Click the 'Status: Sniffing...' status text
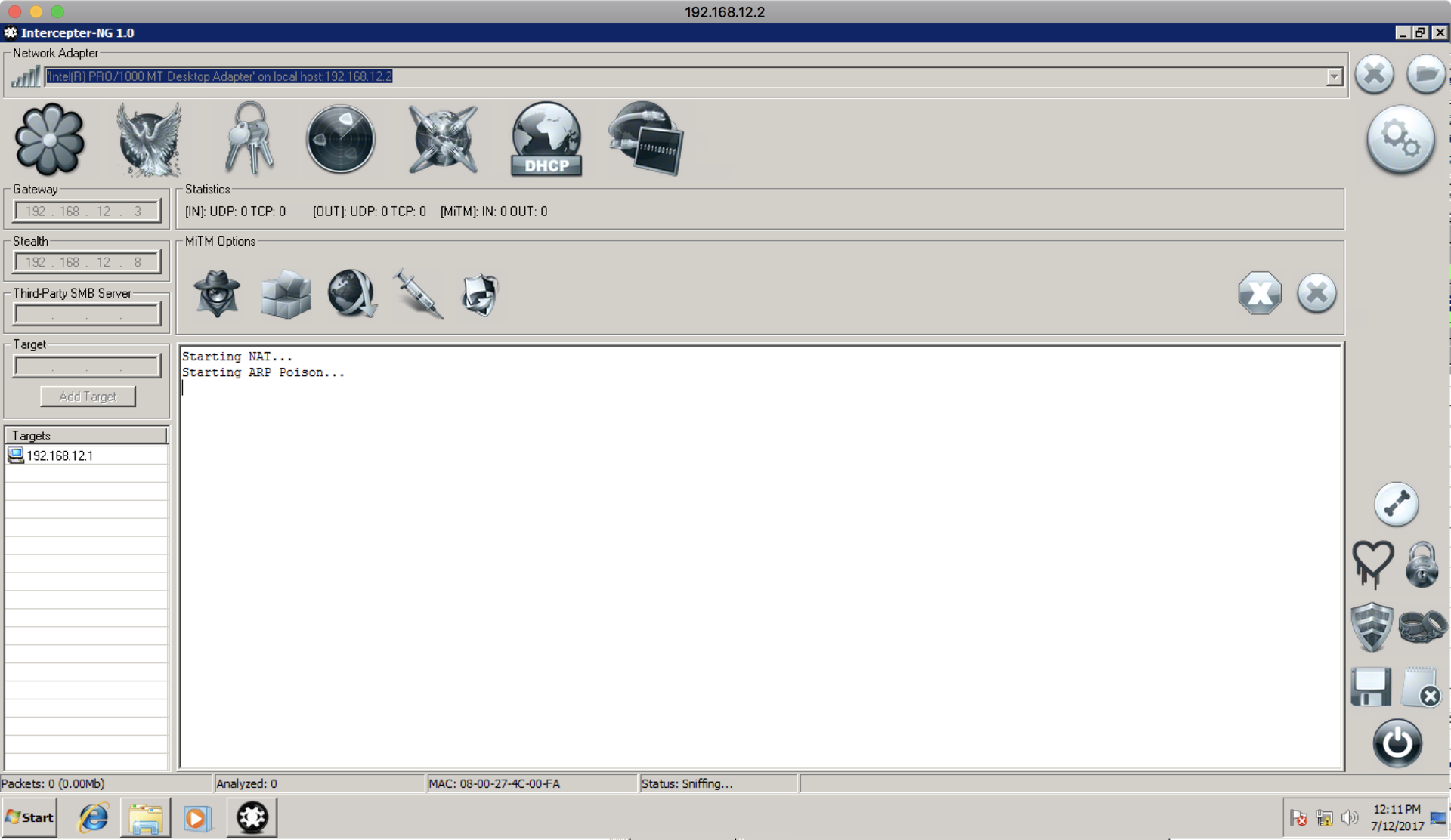This screenshot has width=1451, height=840. (687, 784)
